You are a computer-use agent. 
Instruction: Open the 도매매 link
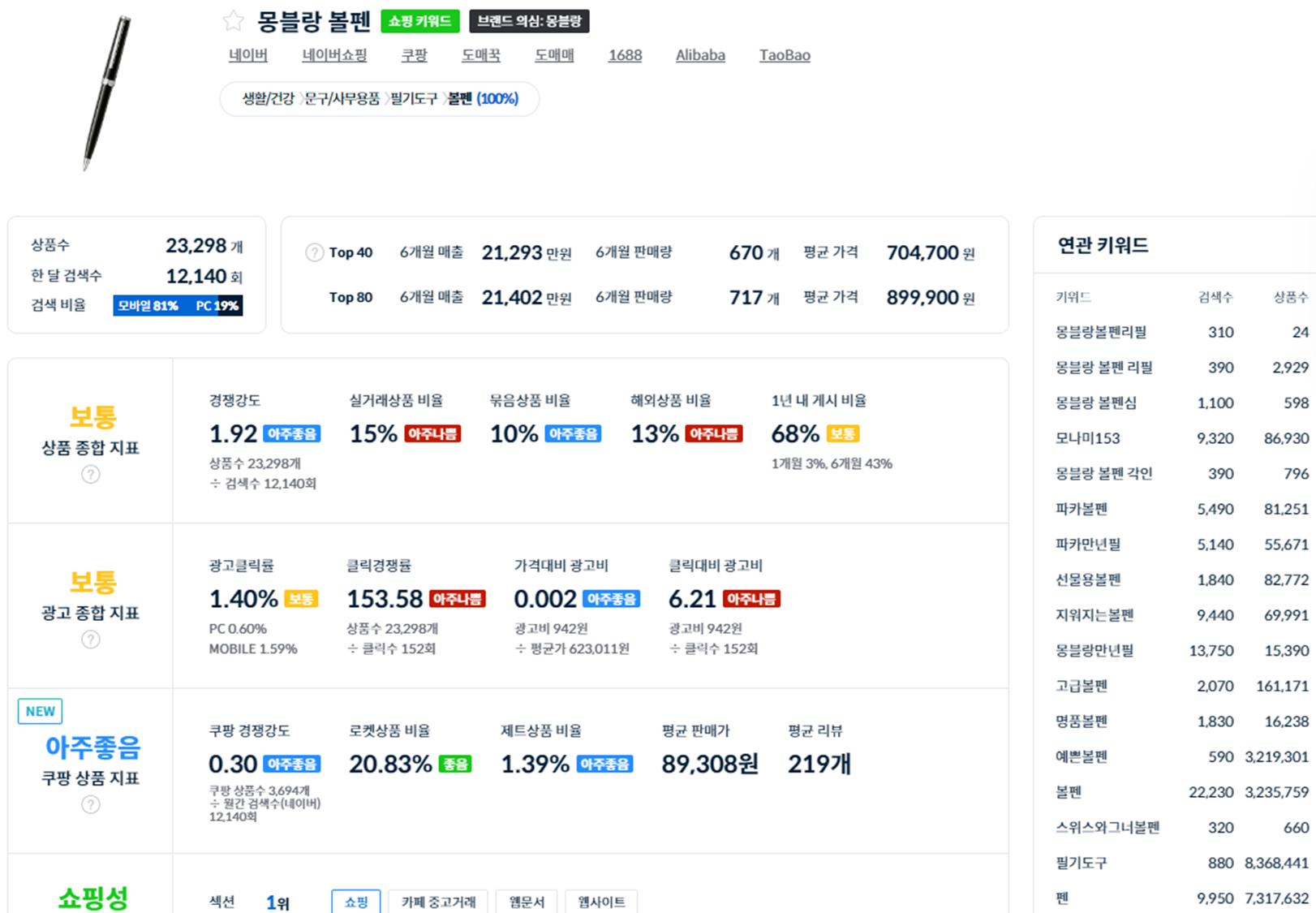click(x=554, y=55)
